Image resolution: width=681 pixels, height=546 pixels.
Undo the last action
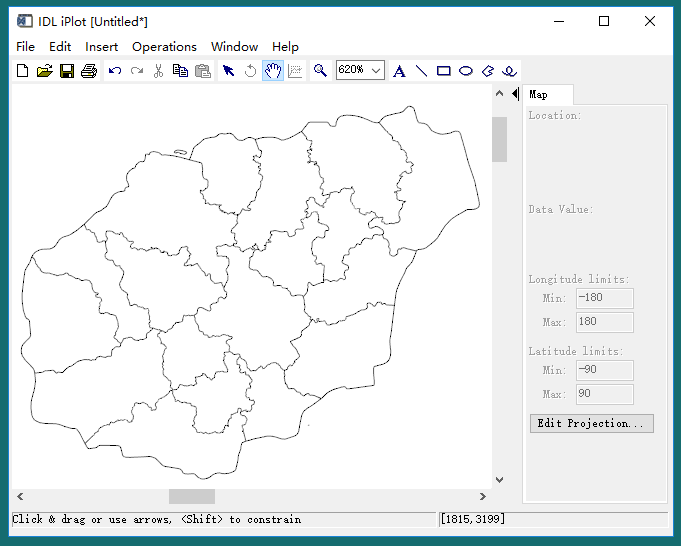coord(115,71)
